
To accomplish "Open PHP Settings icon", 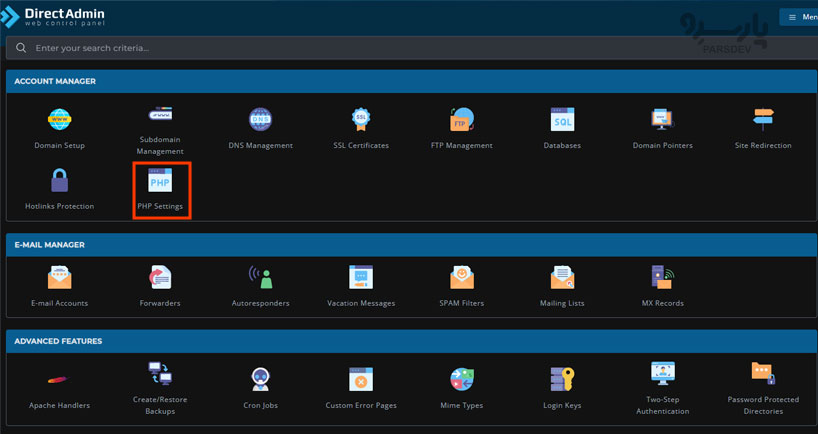I will point(160,180).
